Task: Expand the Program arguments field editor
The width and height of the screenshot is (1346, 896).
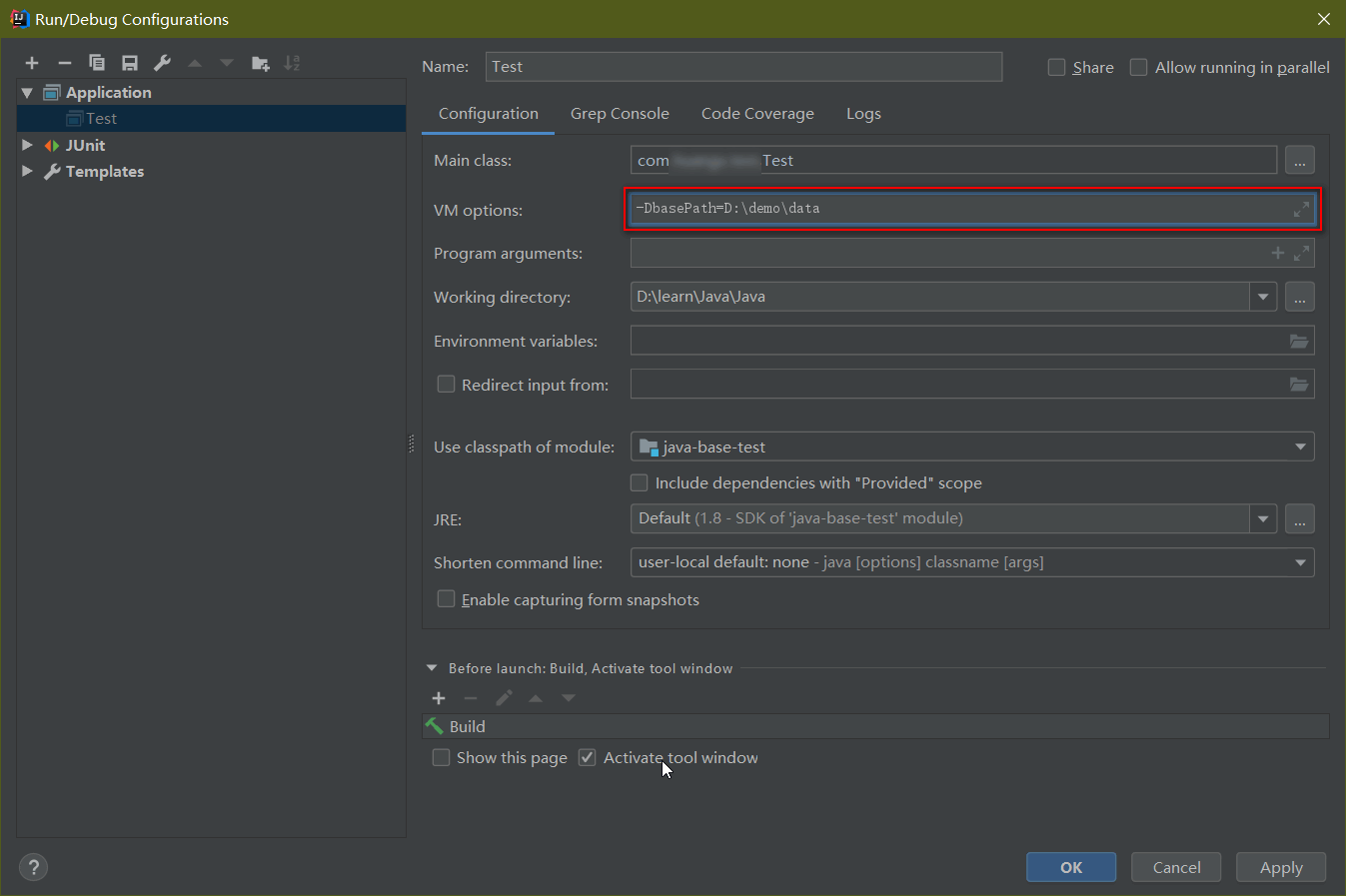Action: tap(1301, 253)
